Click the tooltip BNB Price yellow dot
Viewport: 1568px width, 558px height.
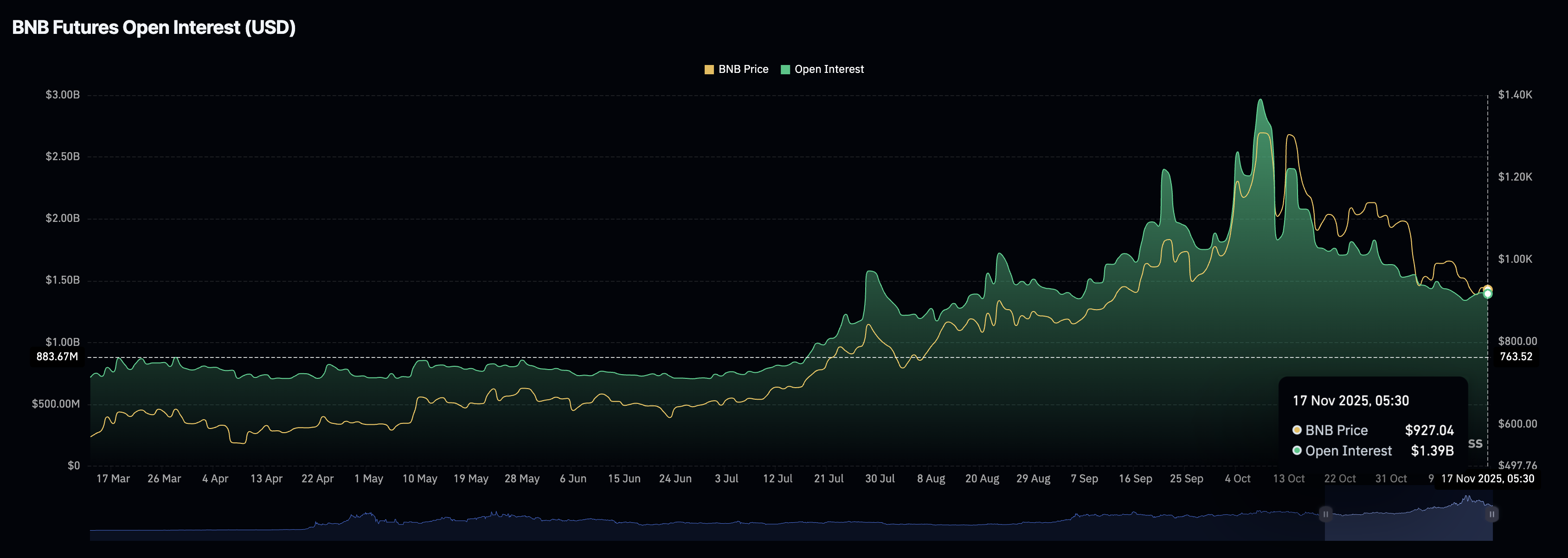click(1297, 430)
